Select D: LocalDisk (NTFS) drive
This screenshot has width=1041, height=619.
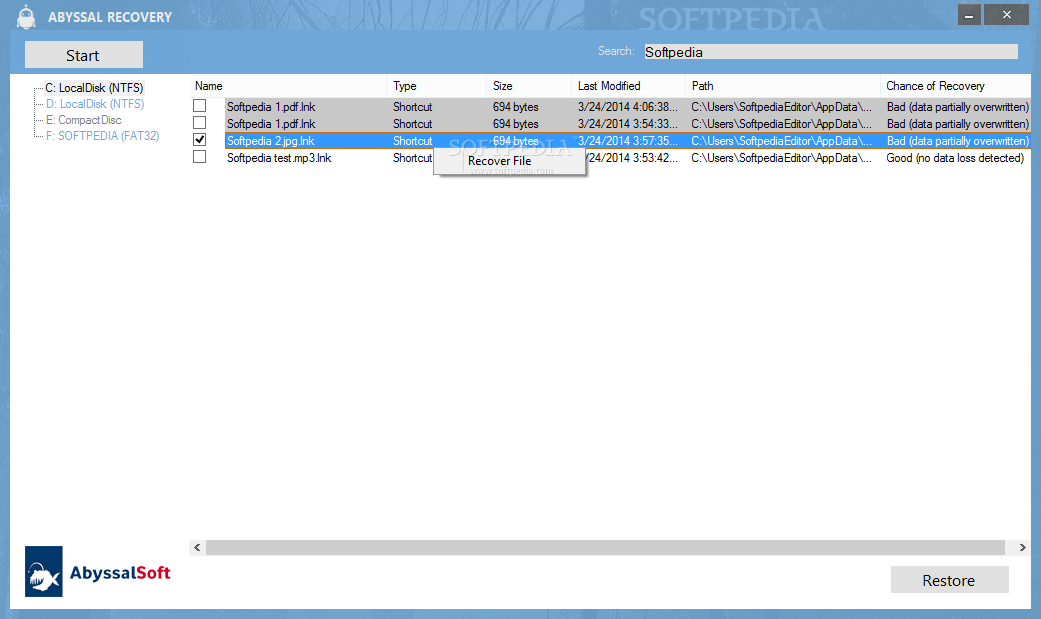[x=95, y=104]
